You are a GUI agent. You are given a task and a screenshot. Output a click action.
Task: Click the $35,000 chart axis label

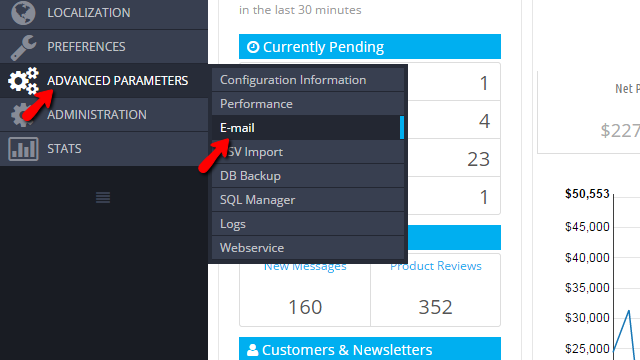[587, 288]
